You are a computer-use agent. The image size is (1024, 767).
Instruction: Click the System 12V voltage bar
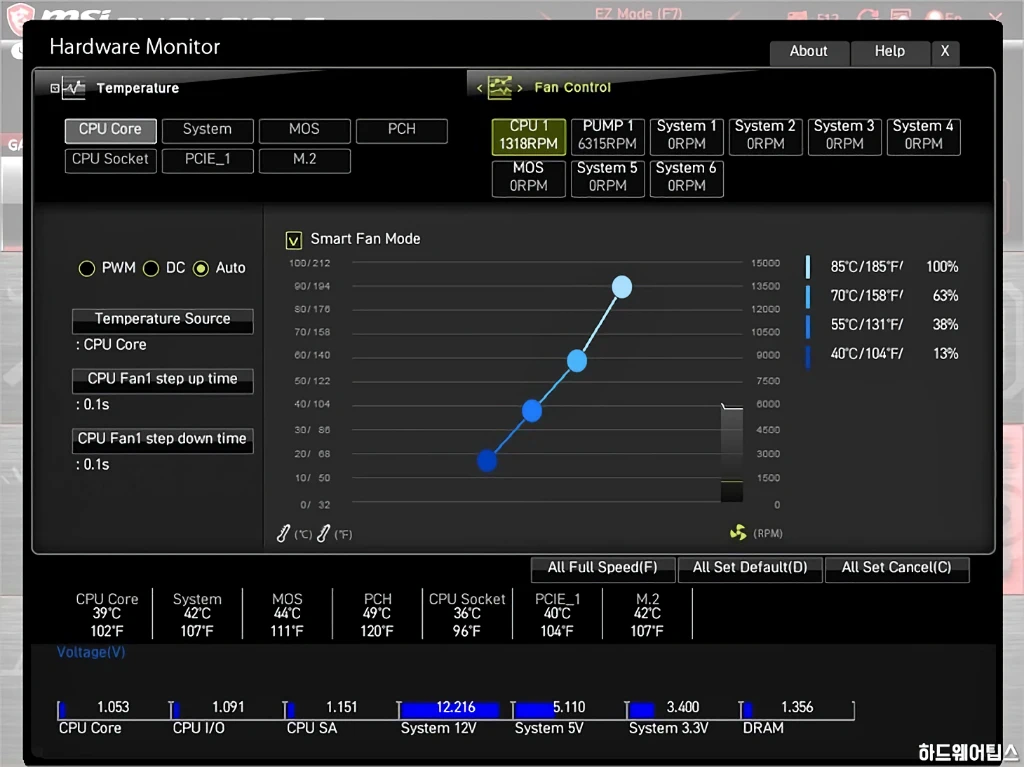click(x=449, y=710)
